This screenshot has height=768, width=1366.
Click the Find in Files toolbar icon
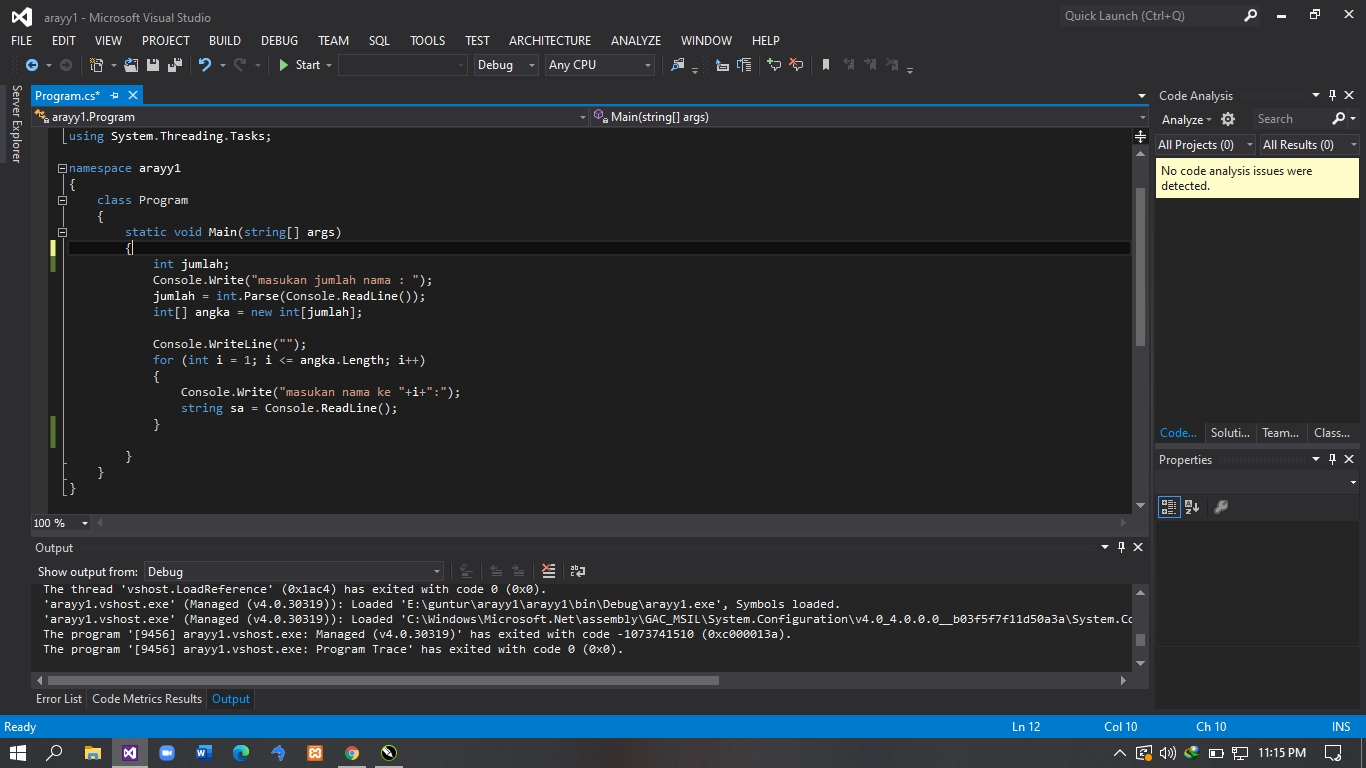point(678,65)
